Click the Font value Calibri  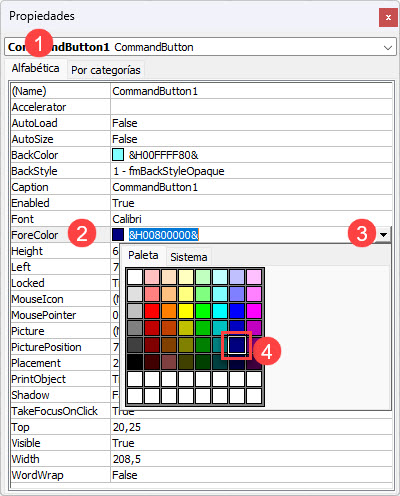[127, 219]
